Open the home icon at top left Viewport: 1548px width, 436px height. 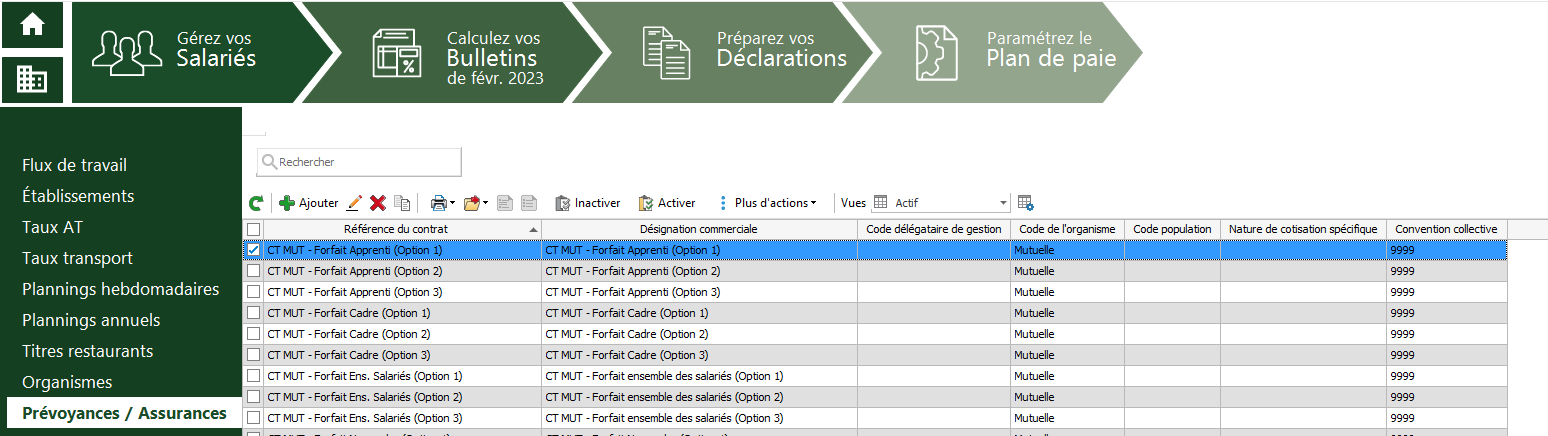tap(32, 25)
